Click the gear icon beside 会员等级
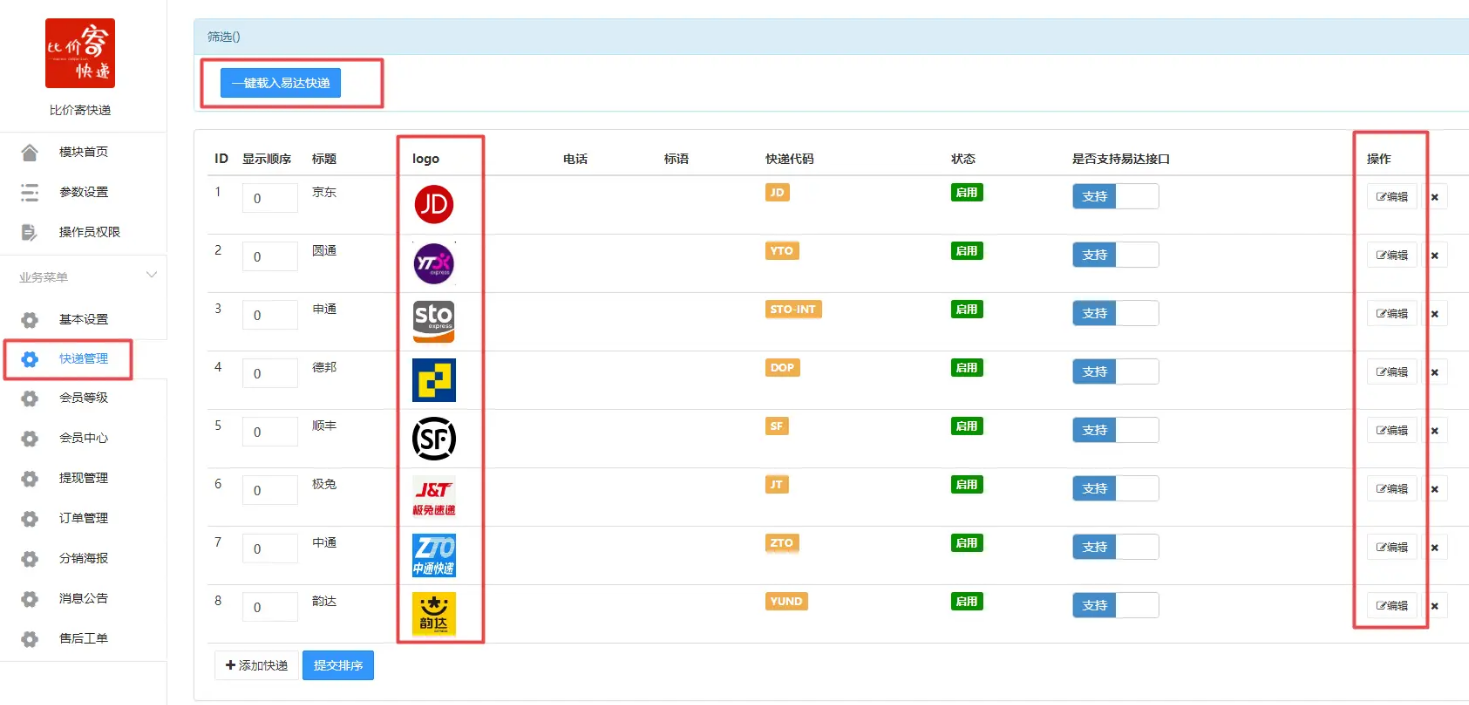Viewport: 1469px width, 705px height. pyautogui.click(x=30, y=398)
